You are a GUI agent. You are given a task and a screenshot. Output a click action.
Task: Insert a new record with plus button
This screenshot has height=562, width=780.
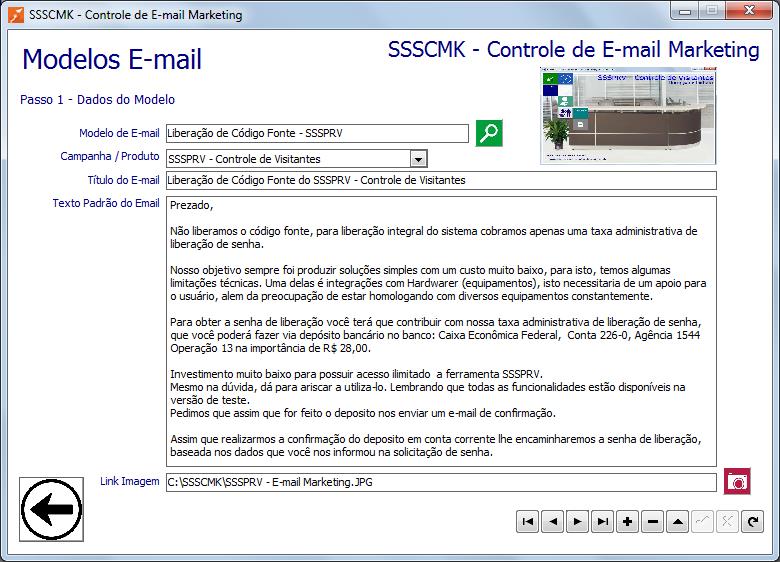pyautogui.click(x=627, y=522)
